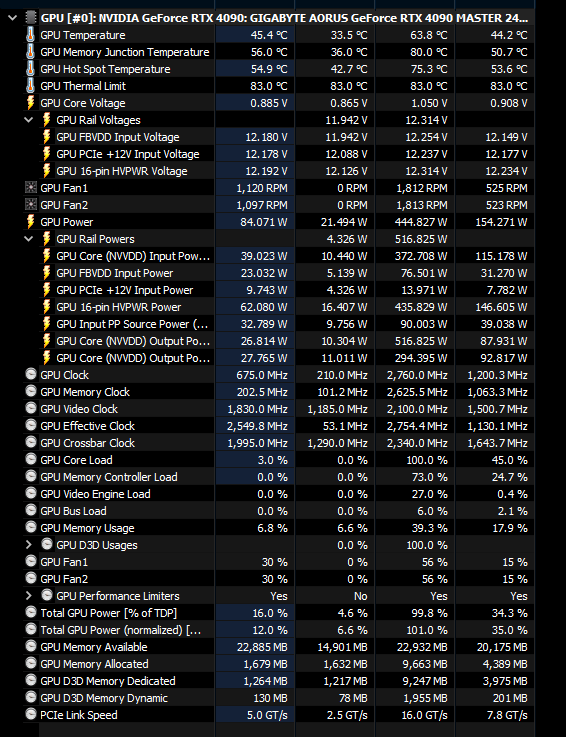Click the 0.885 V current GPU Core Voltage value

[269, 103]
